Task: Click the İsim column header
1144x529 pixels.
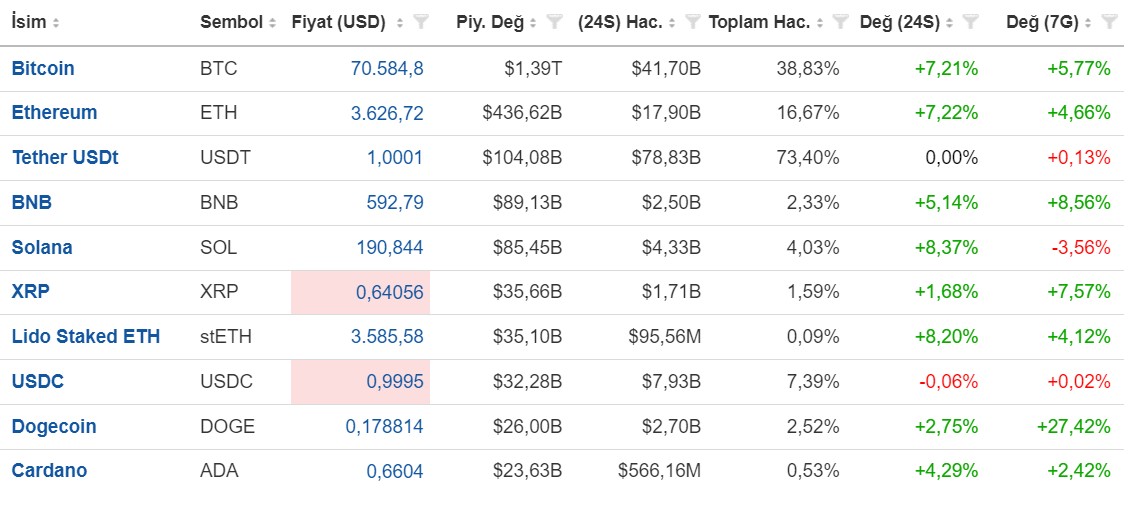Action: click(x=29, y=23)
